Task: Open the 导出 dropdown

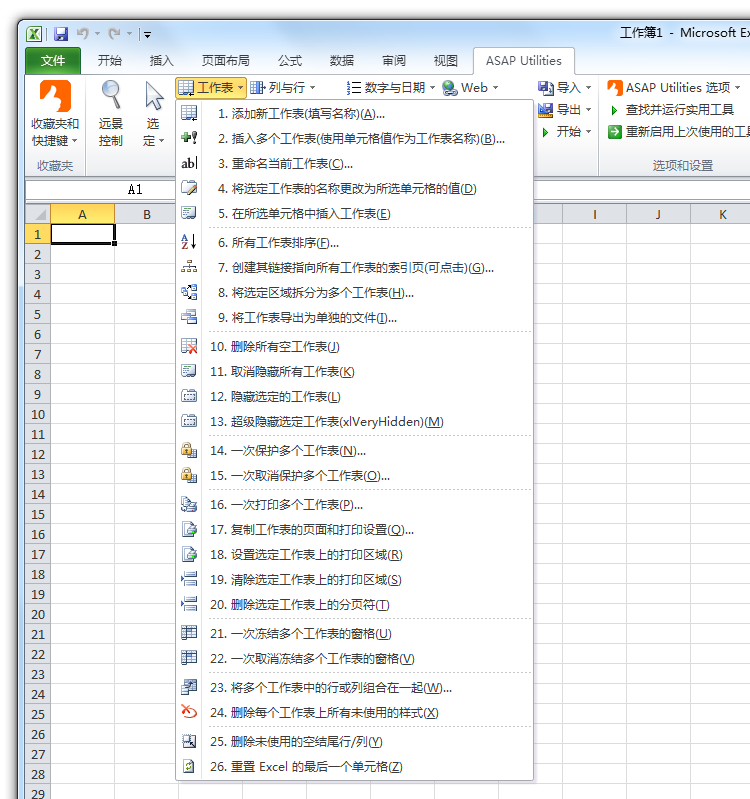Action: tap(565, 110)
